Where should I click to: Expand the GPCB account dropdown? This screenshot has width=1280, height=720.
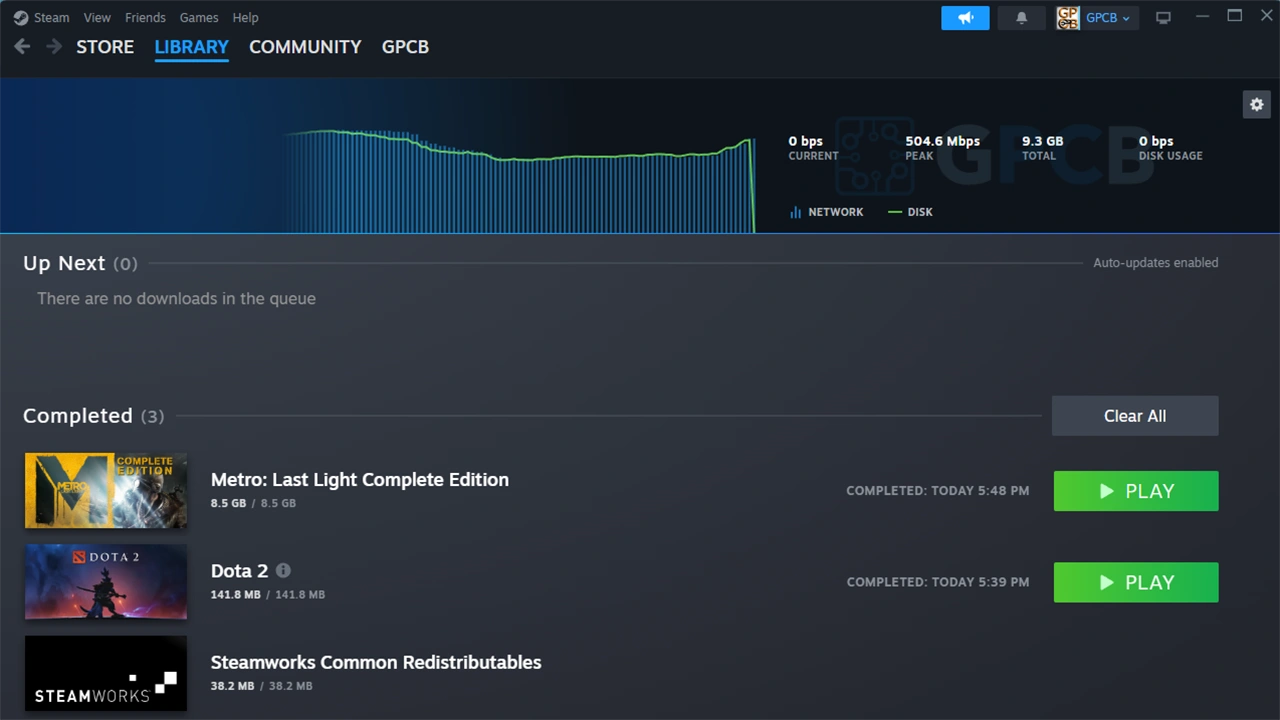click(x=1108, y=18)
